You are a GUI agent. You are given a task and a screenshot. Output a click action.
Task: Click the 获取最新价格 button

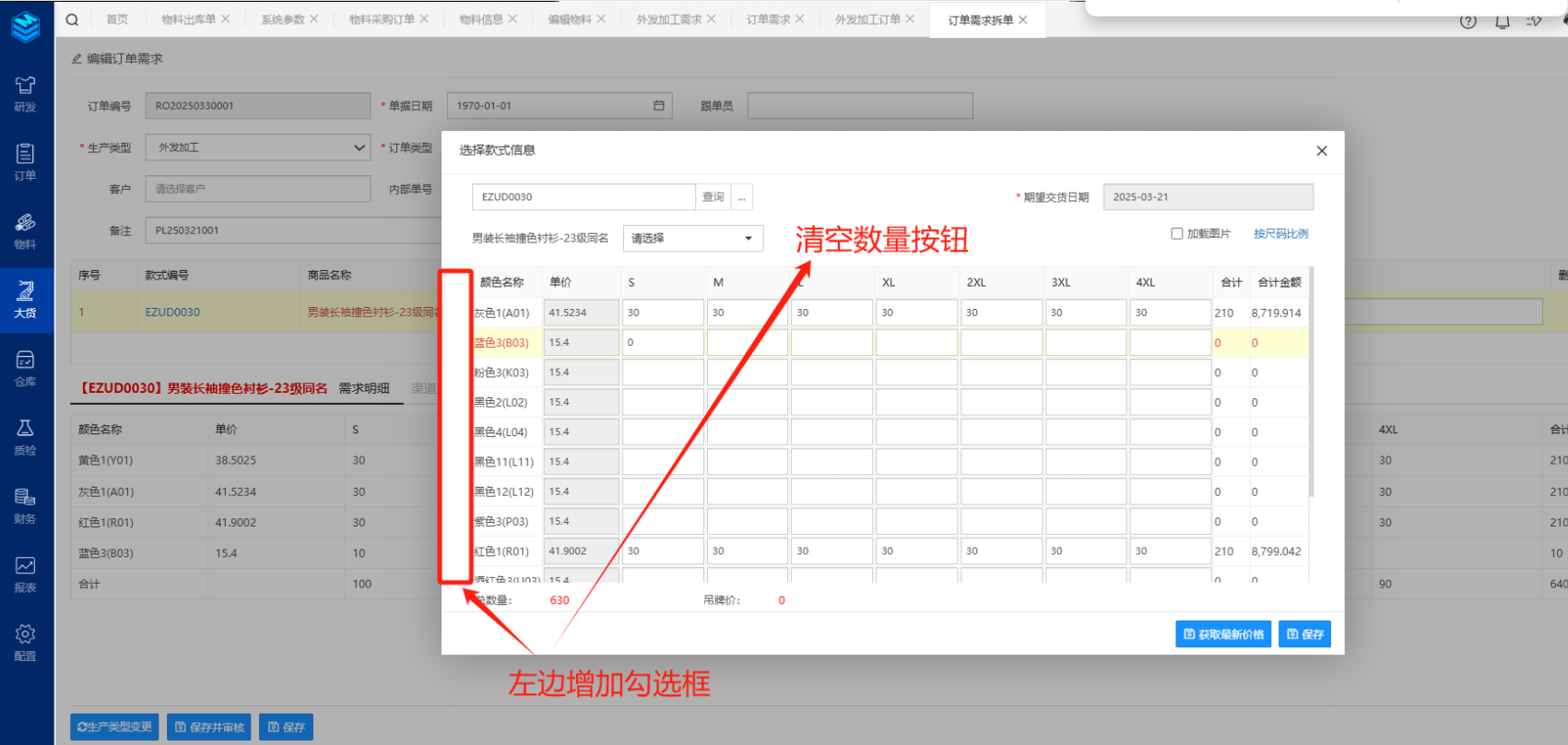tap(1222, 634)
